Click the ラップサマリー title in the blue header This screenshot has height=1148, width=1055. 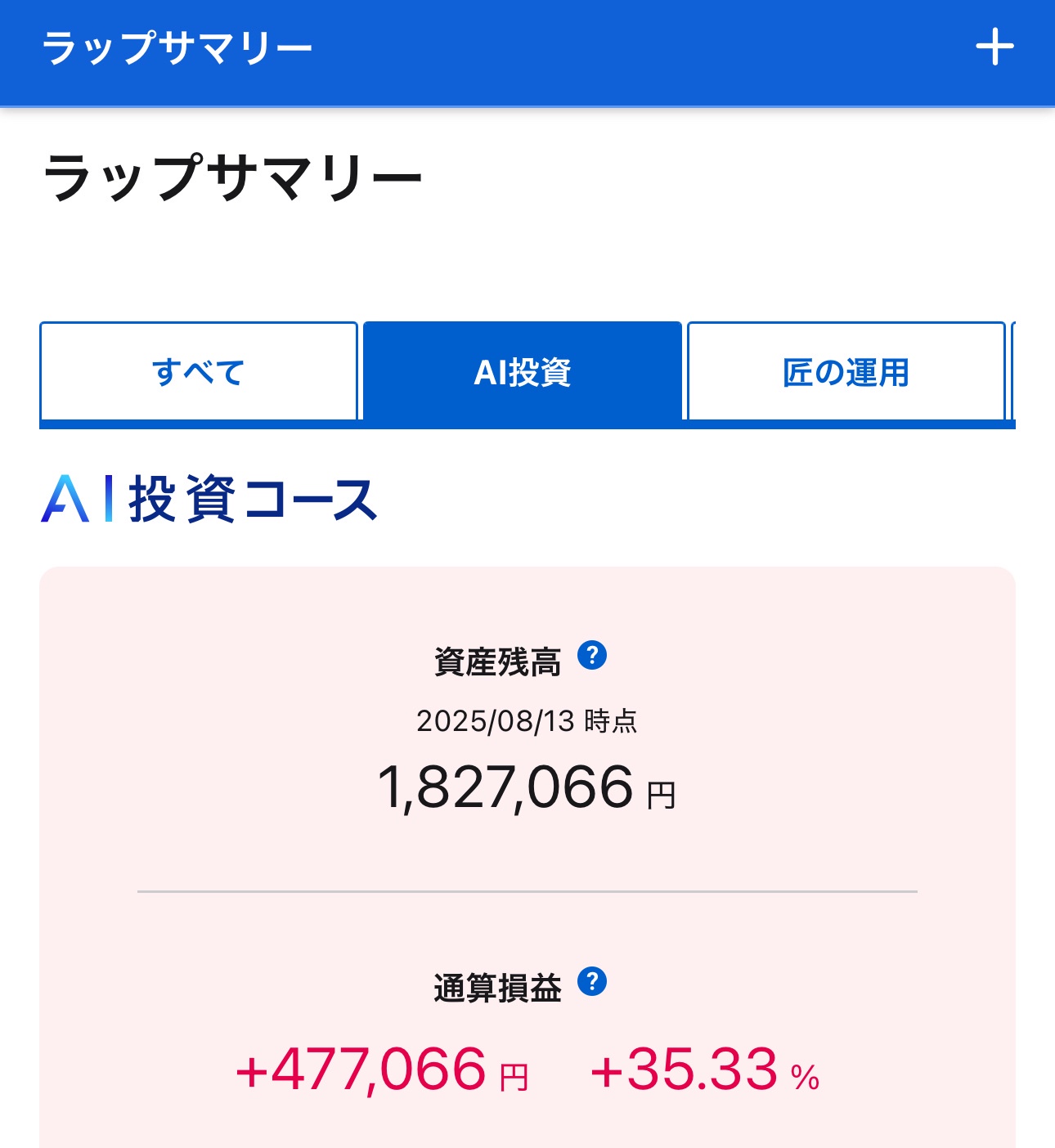(x=177, y=47)
